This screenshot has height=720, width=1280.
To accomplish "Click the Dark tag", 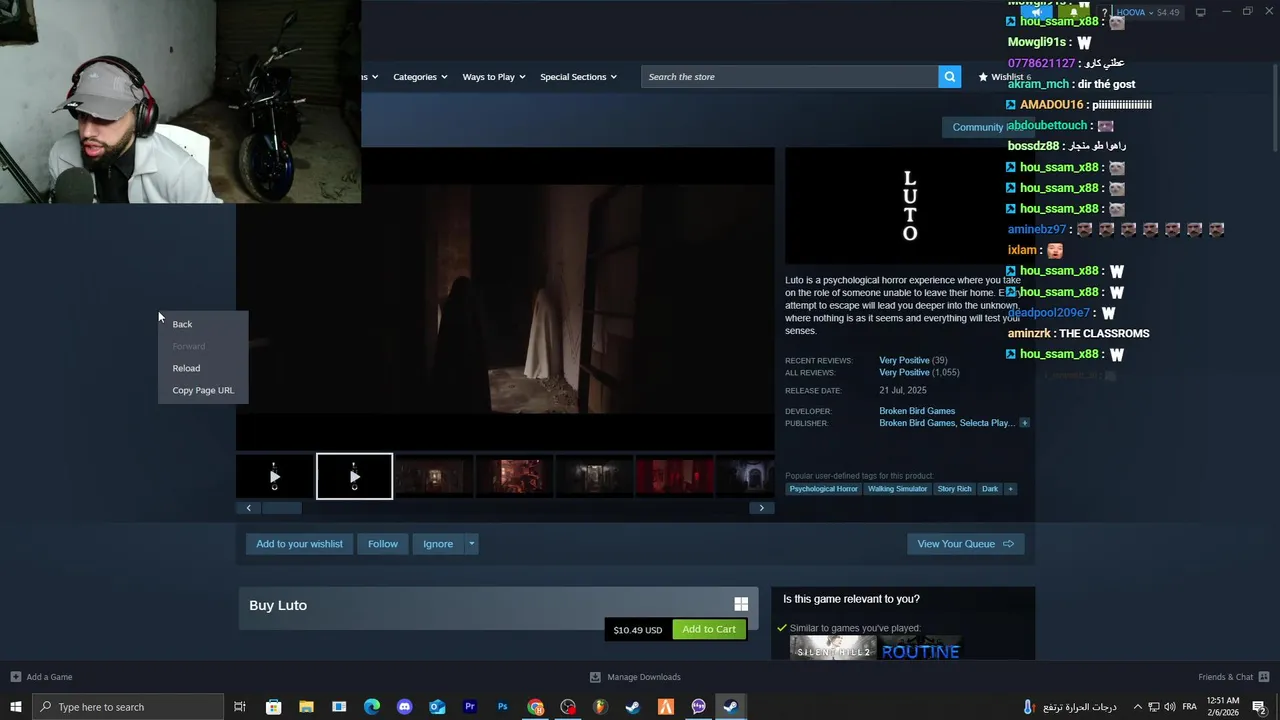I will pyautogui.click(x=990, y=489).
